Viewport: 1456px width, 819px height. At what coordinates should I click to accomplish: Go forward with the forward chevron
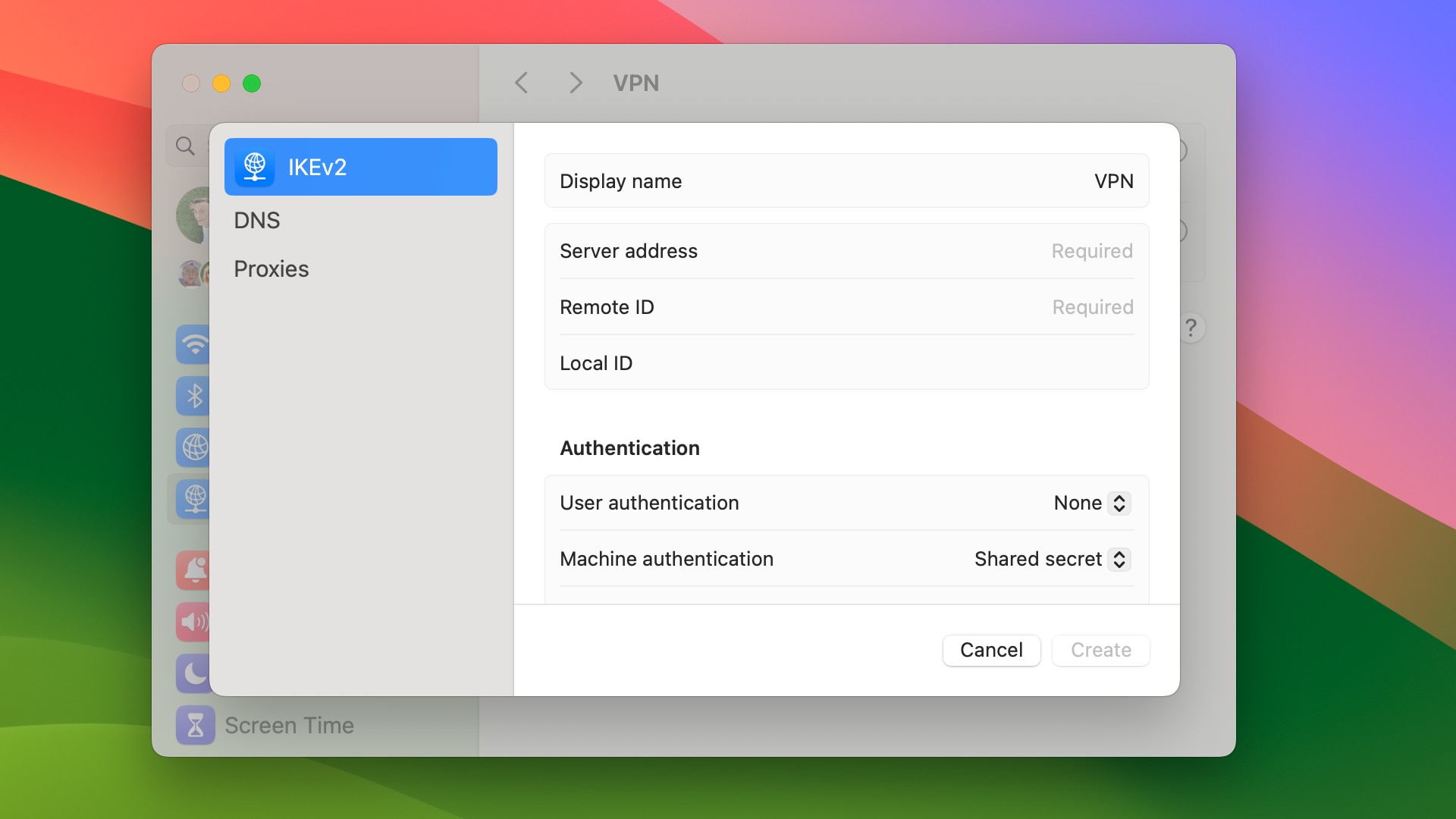tap(576, 83)
